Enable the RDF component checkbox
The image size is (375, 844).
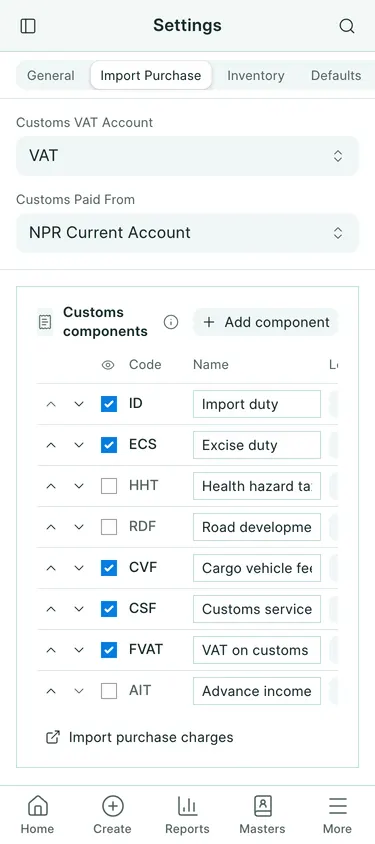click(109, 527)
